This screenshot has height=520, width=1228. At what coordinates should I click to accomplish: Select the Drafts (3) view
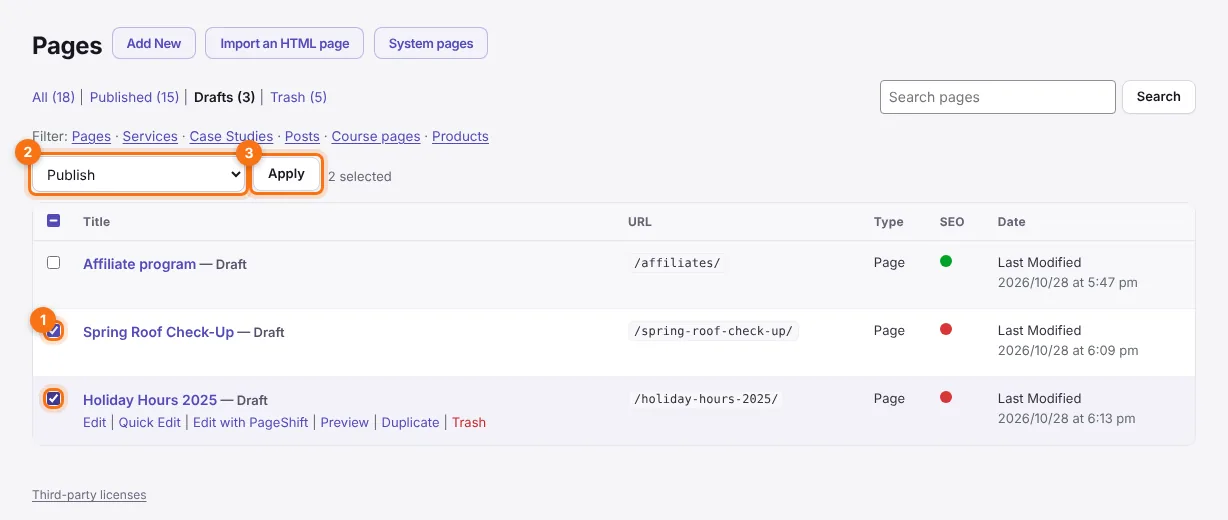224,97
